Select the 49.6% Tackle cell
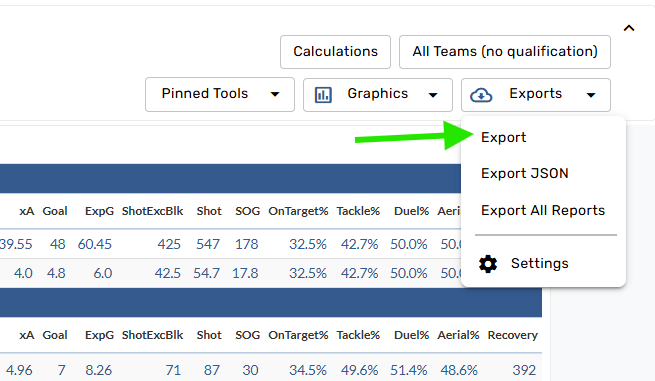This screenshot has width=655, height=381. 359,371
